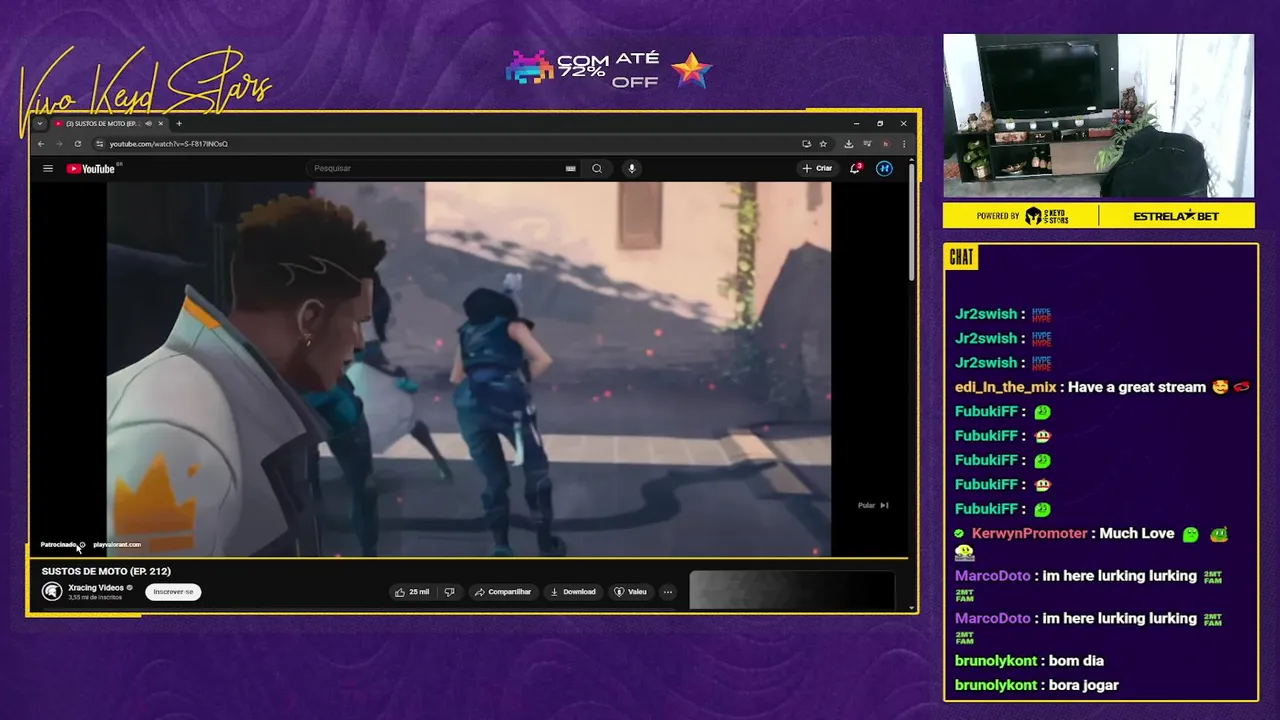Skip the ad with the Pular button
The image size is (1280, 720).
pos(873,505)
